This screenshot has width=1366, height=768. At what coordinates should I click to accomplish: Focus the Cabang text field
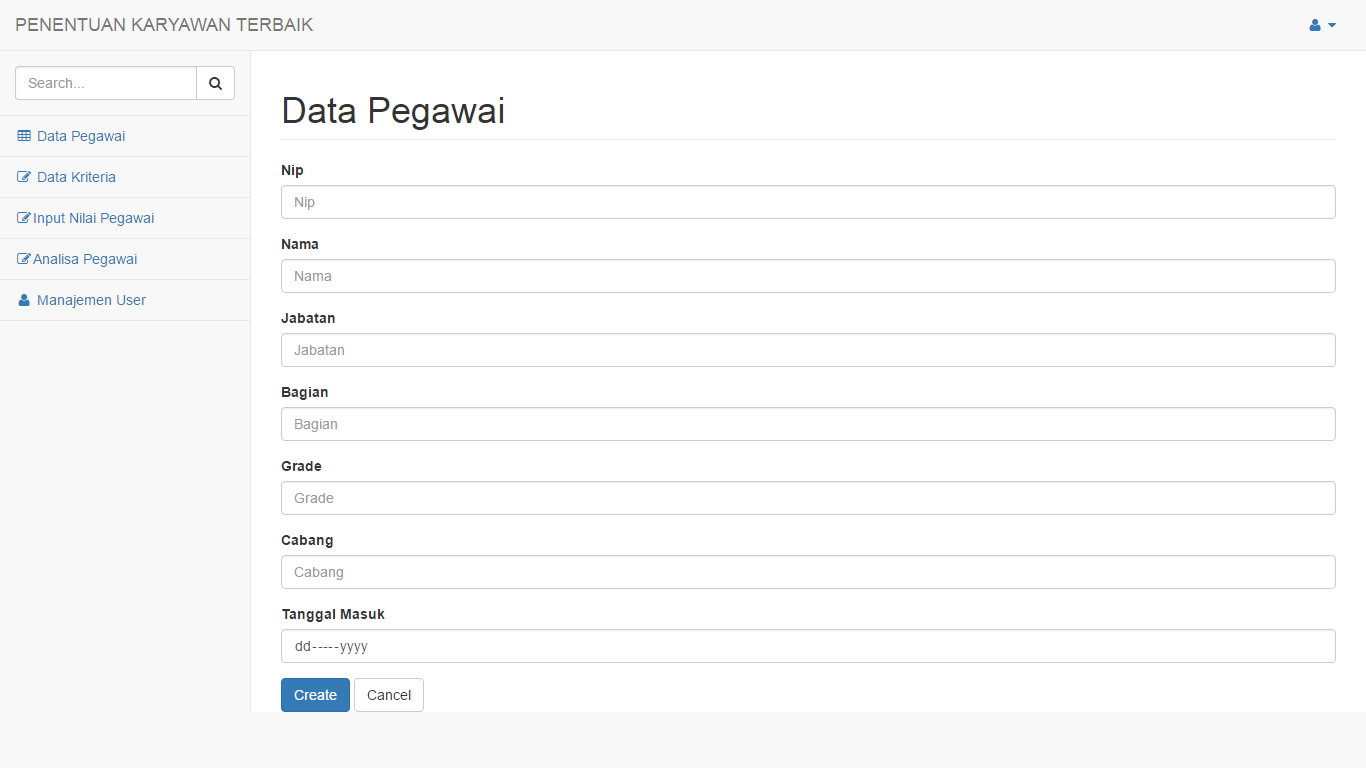[808, 572]
